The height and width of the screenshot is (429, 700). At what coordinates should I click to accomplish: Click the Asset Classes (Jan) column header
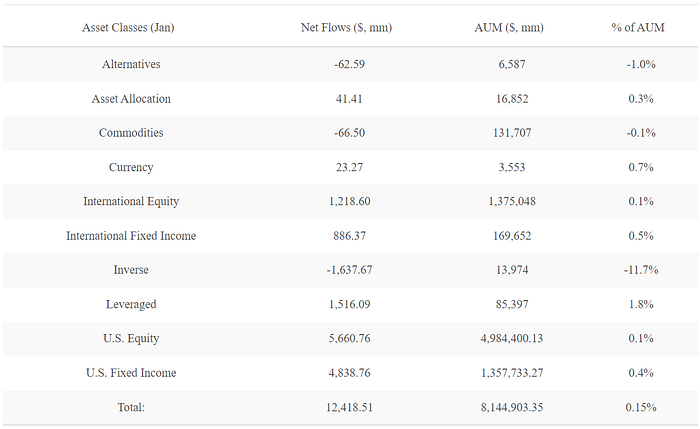[x=128, y=28]
